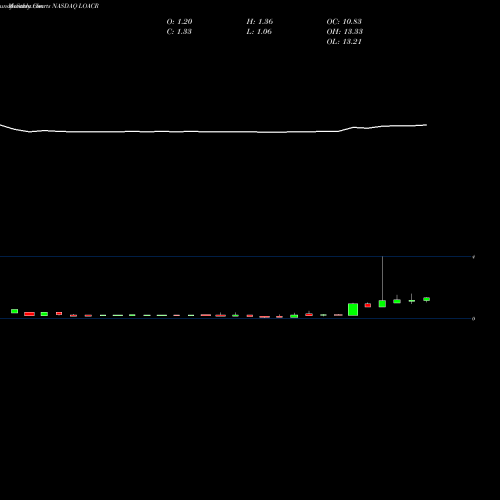Click the 'OL: 13.21' value
Viewport: 500px width, 500px height.
[344, 42]
